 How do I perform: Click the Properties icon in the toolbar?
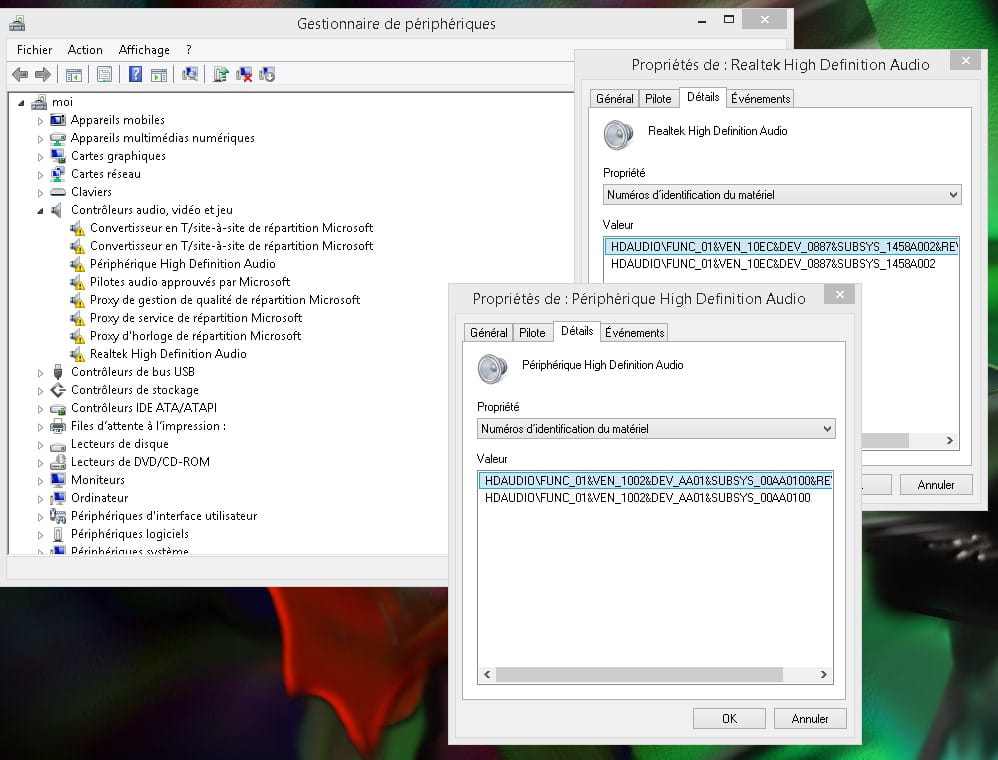[x=104, y=75]
